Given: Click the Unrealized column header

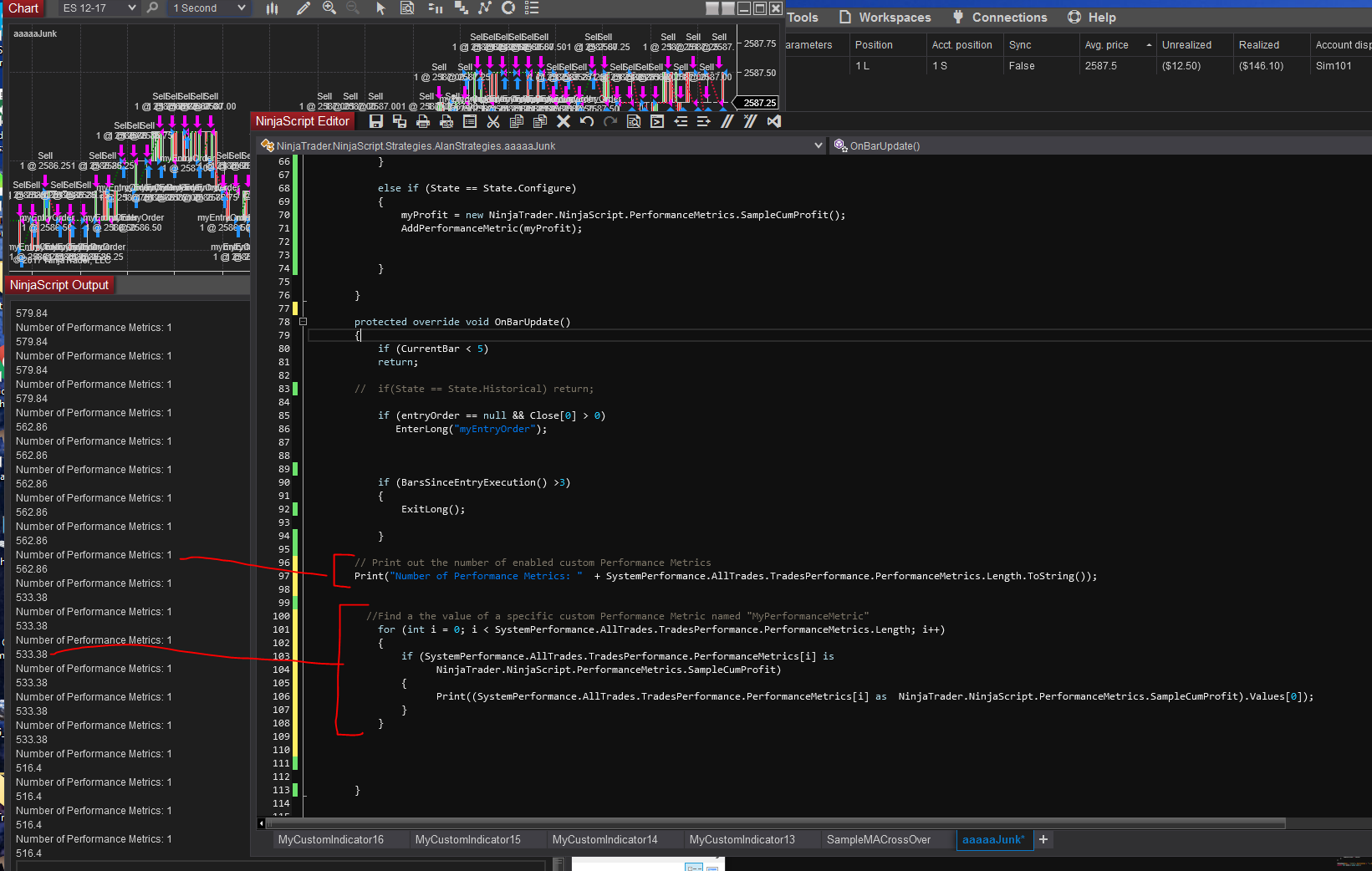Looking at the screenshot, I should point(1195,45).
